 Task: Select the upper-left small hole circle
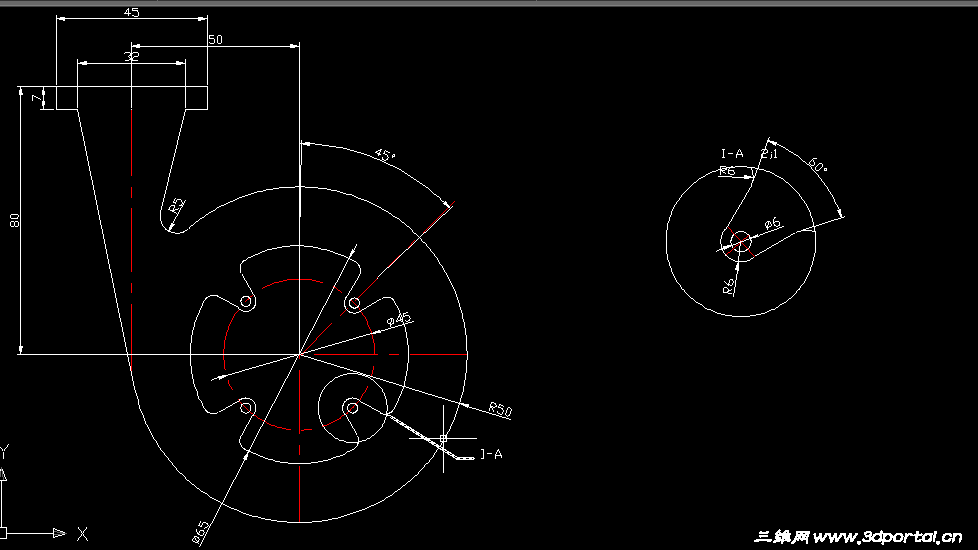click(246, 302)
